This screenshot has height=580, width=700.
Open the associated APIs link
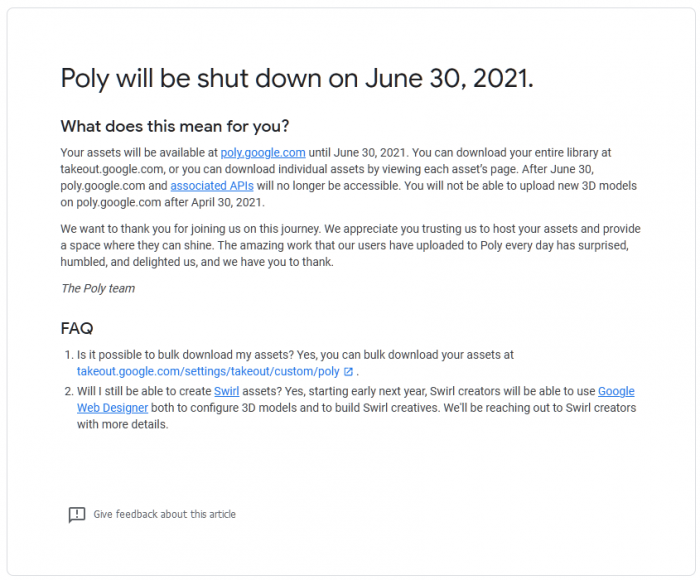pyautogui.click(x=211, y=186)
